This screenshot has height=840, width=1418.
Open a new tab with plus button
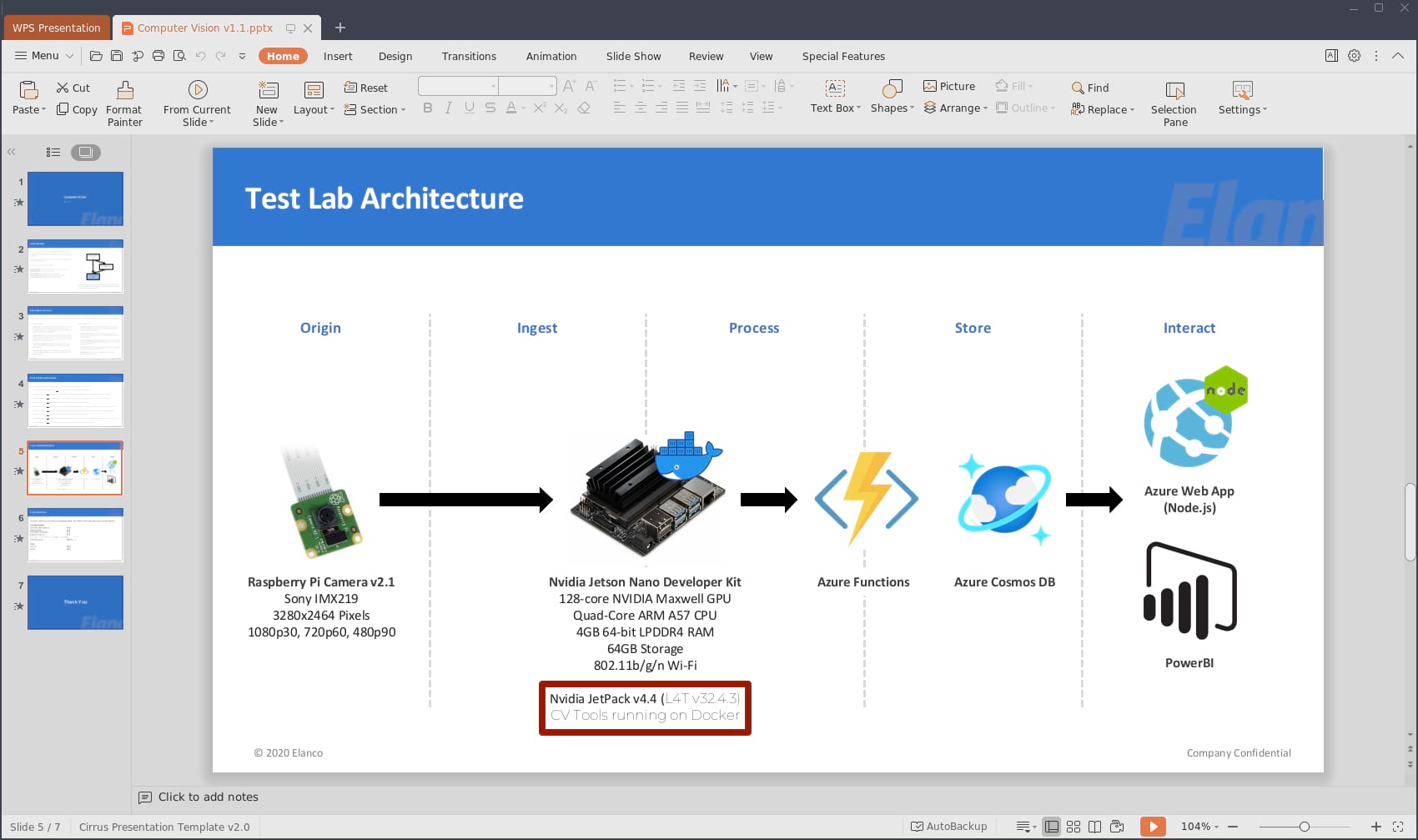pos(339,28)
